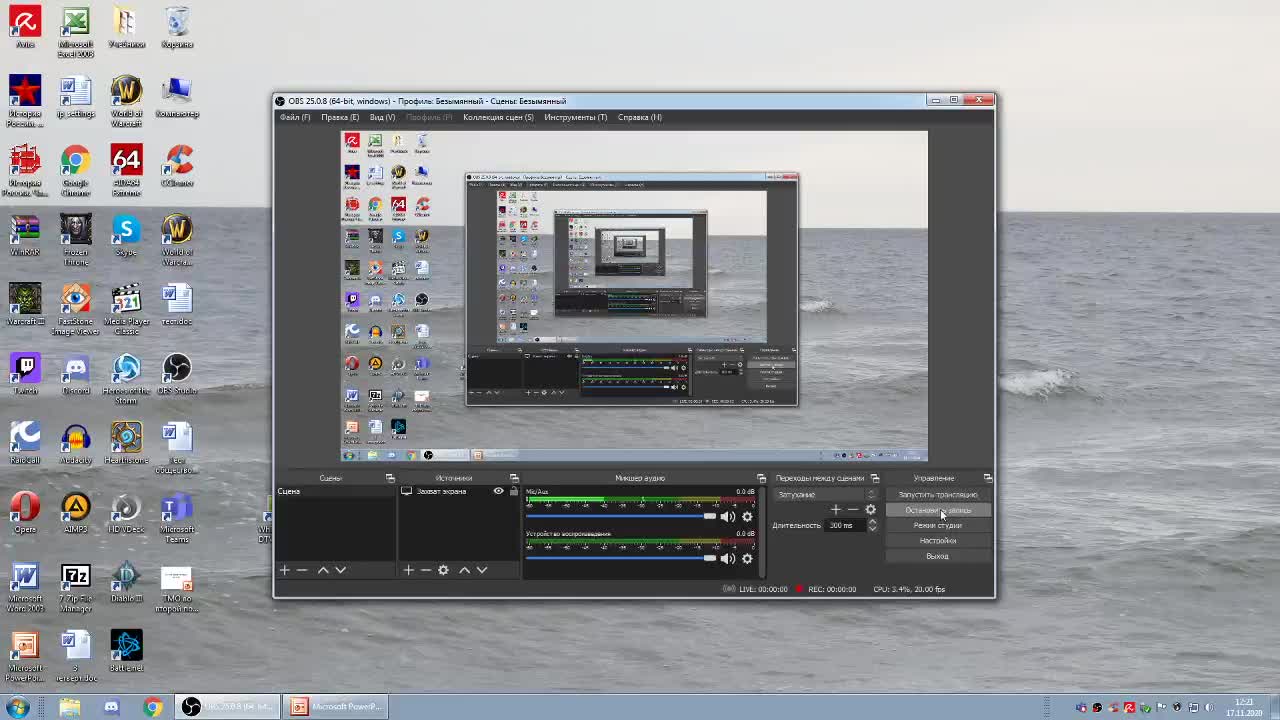Click Запустить трансляцию button

tap(938, 495)
